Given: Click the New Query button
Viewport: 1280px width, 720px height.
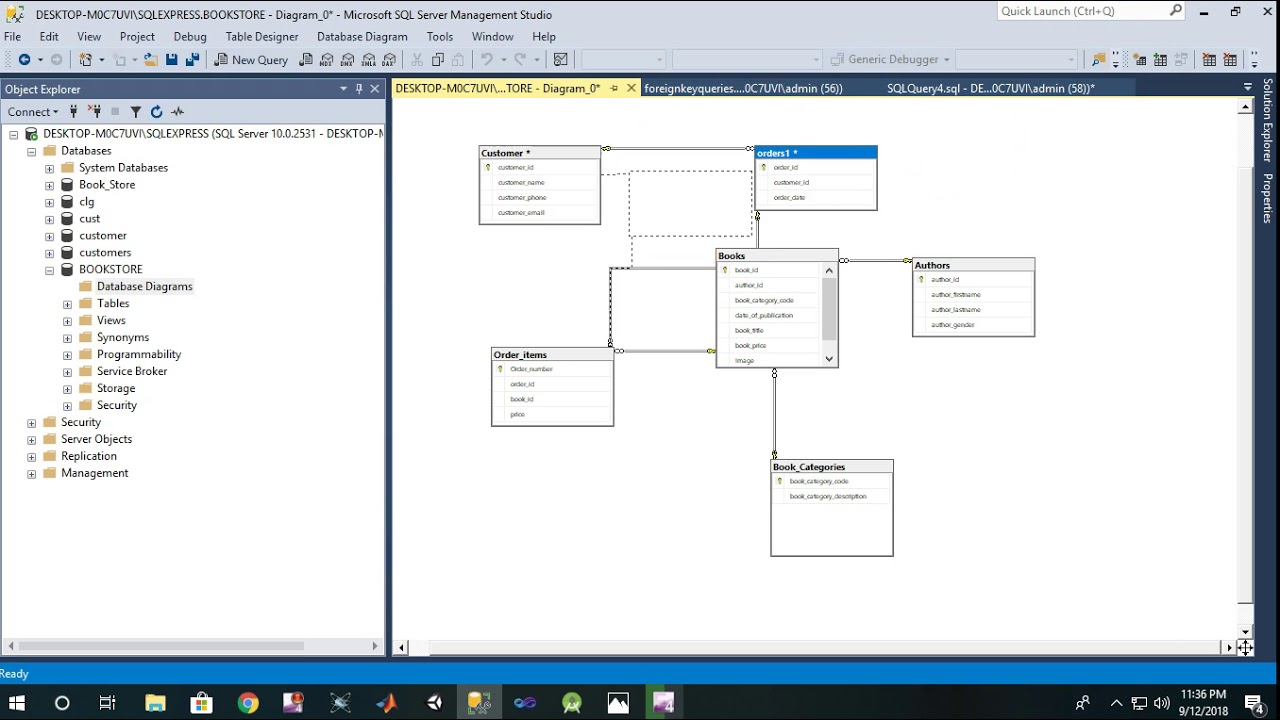Looking at the screenshot, I should 252,60.
